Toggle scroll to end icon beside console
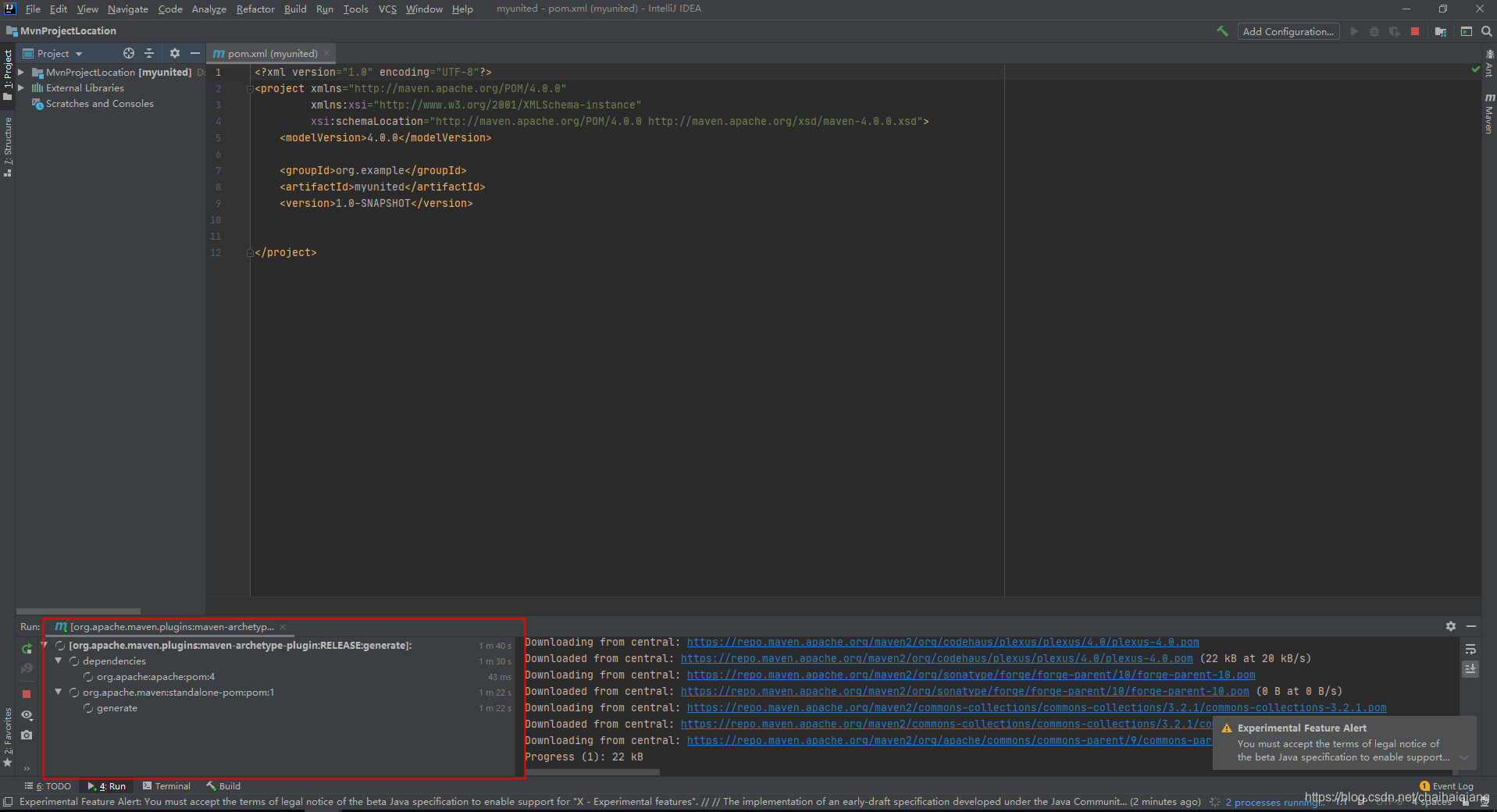Screen dimensions: 1497x812 (1470, 669)
